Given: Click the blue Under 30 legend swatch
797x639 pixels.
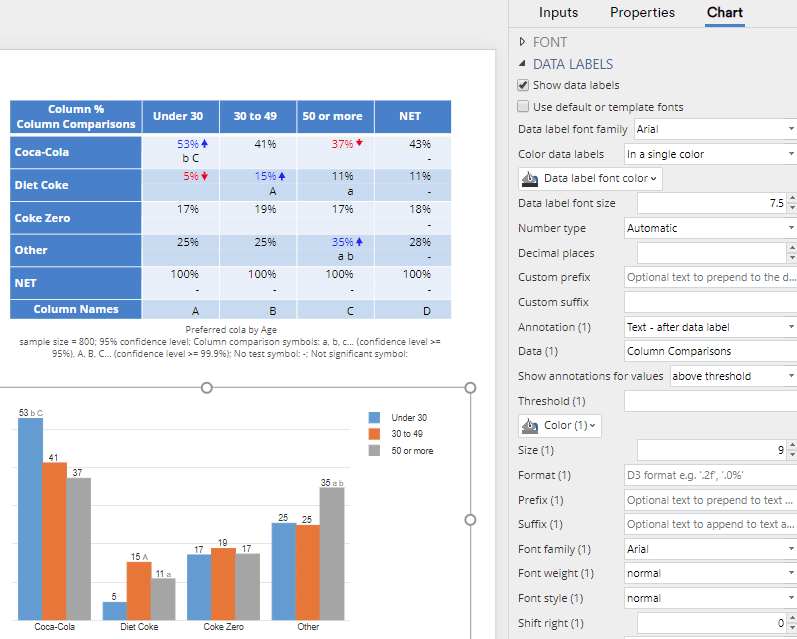Looking at the screenshot, I should pos(375,418).
